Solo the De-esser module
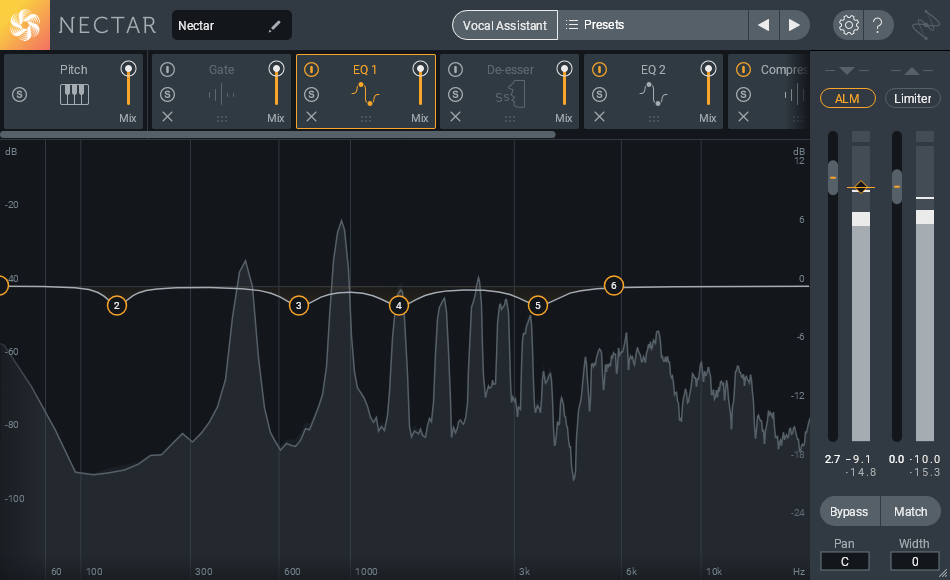Screen dimensions: 950x580 [456, 95]
